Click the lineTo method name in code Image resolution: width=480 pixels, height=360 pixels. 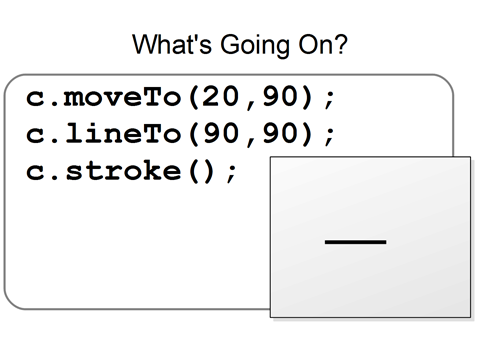(x=123, y=133)
